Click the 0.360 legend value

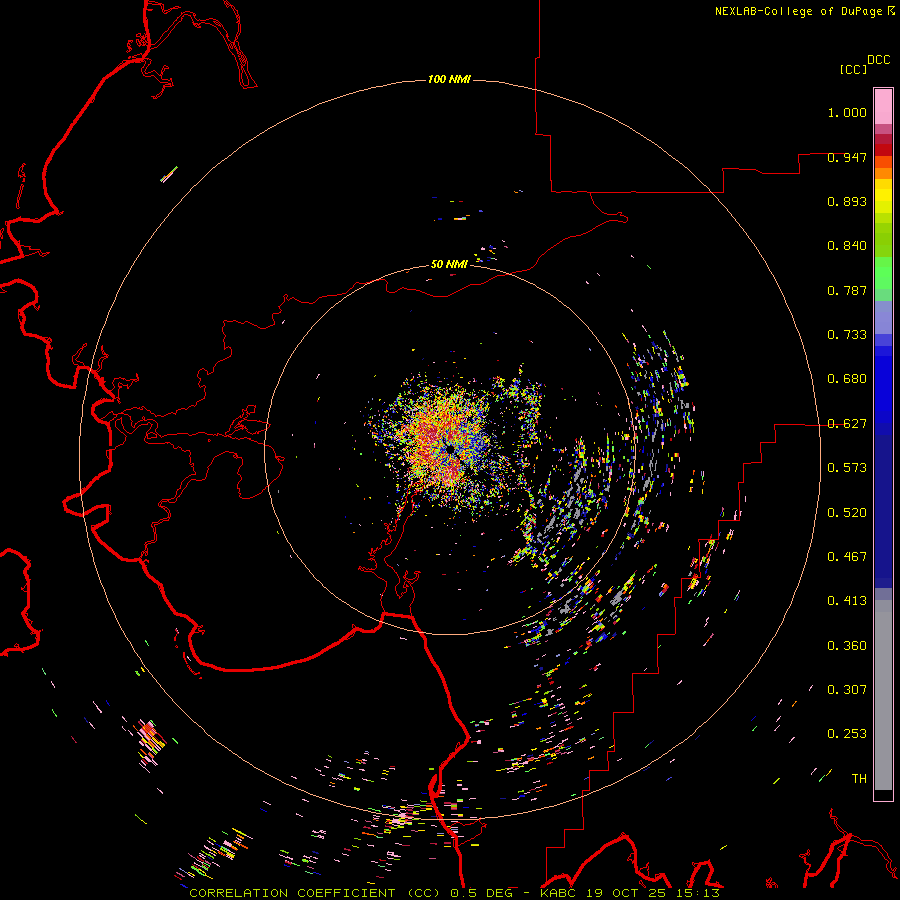point(847,645)
